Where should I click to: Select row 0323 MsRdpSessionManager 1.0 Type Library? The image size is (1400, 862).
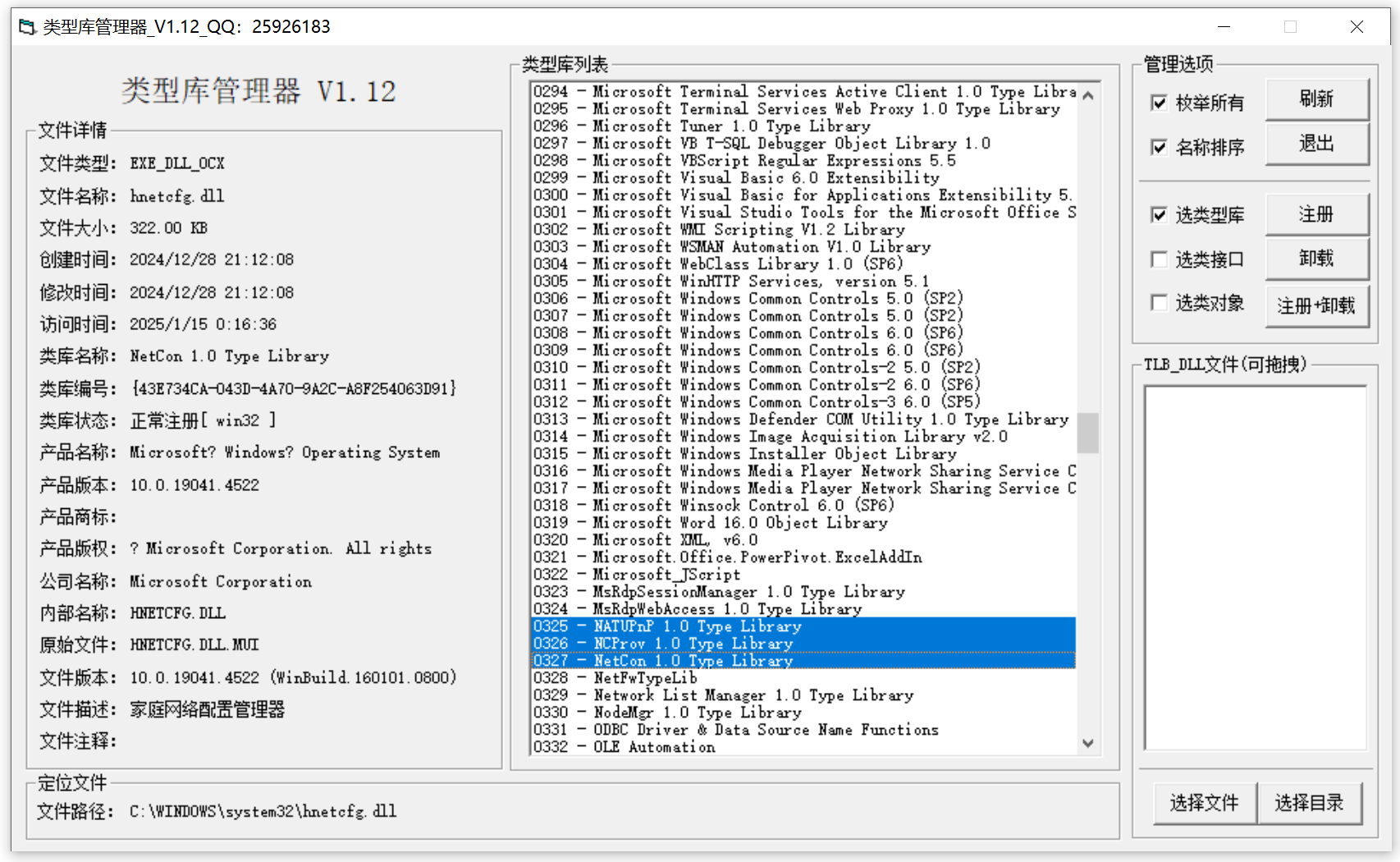tap(803, 591)
